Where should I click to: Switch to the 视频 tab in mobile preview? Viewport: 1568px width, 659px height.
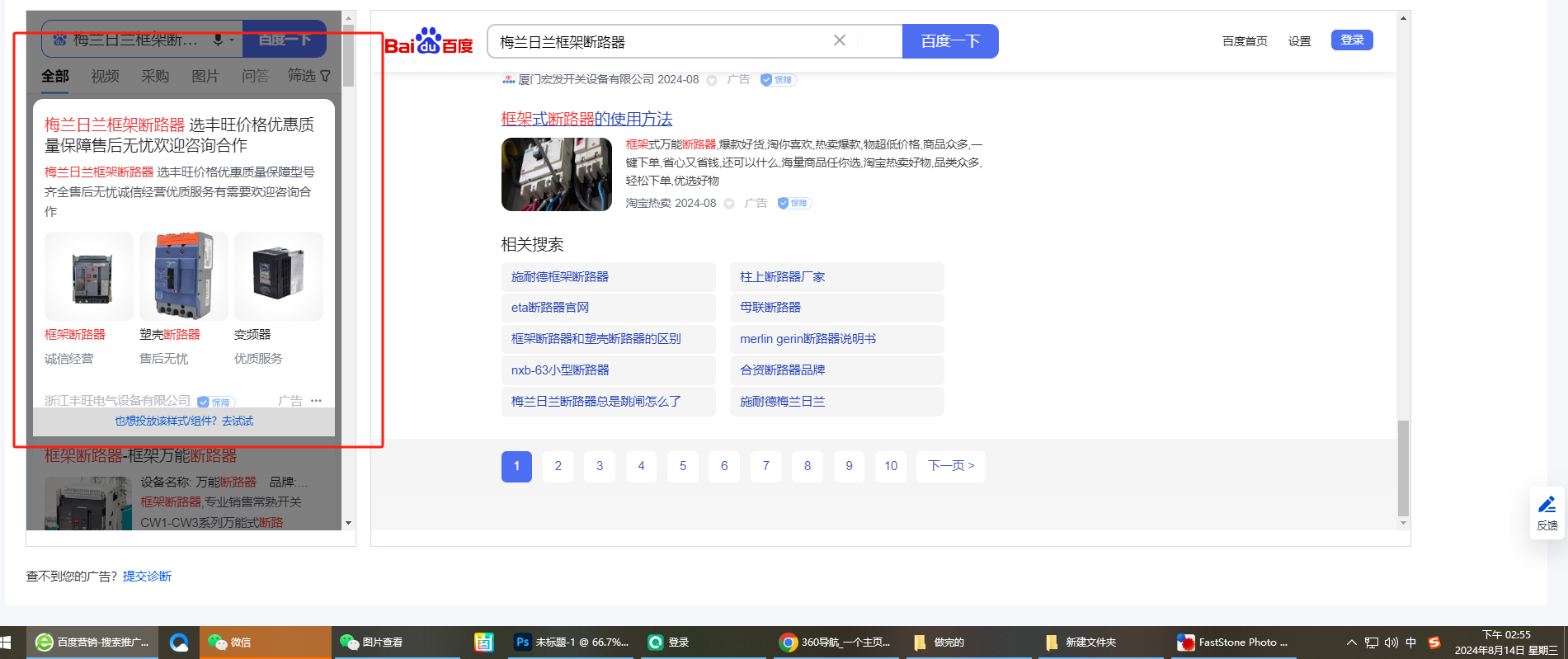tap(105, 76)
